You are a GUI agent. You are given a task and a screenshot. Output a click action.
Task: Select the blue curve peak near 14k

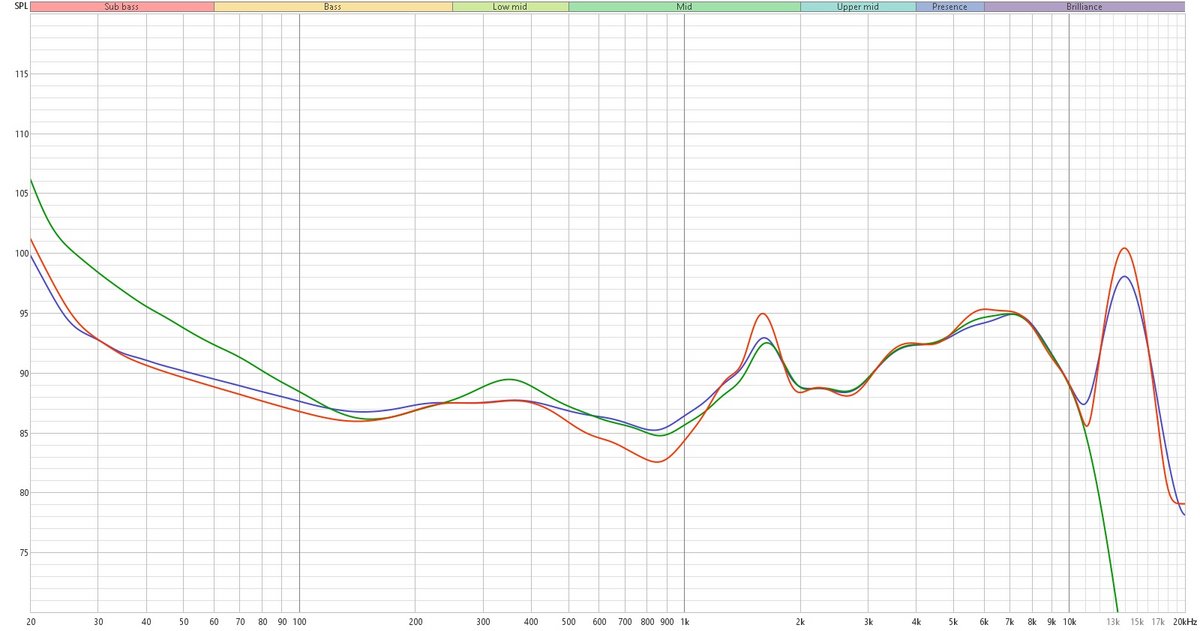click(x=1125, y=277)
